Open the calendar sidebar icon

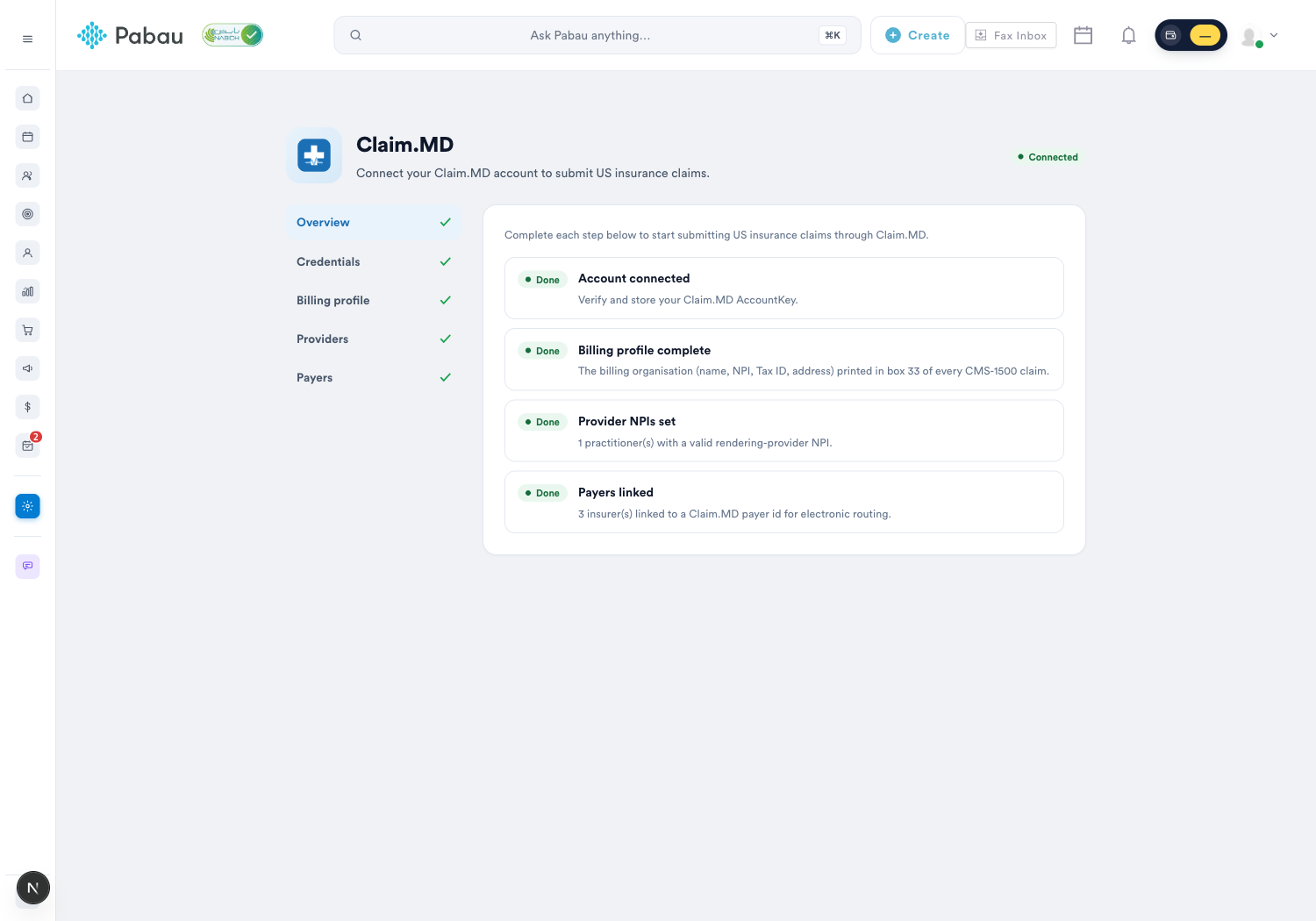tap(27, 137)
